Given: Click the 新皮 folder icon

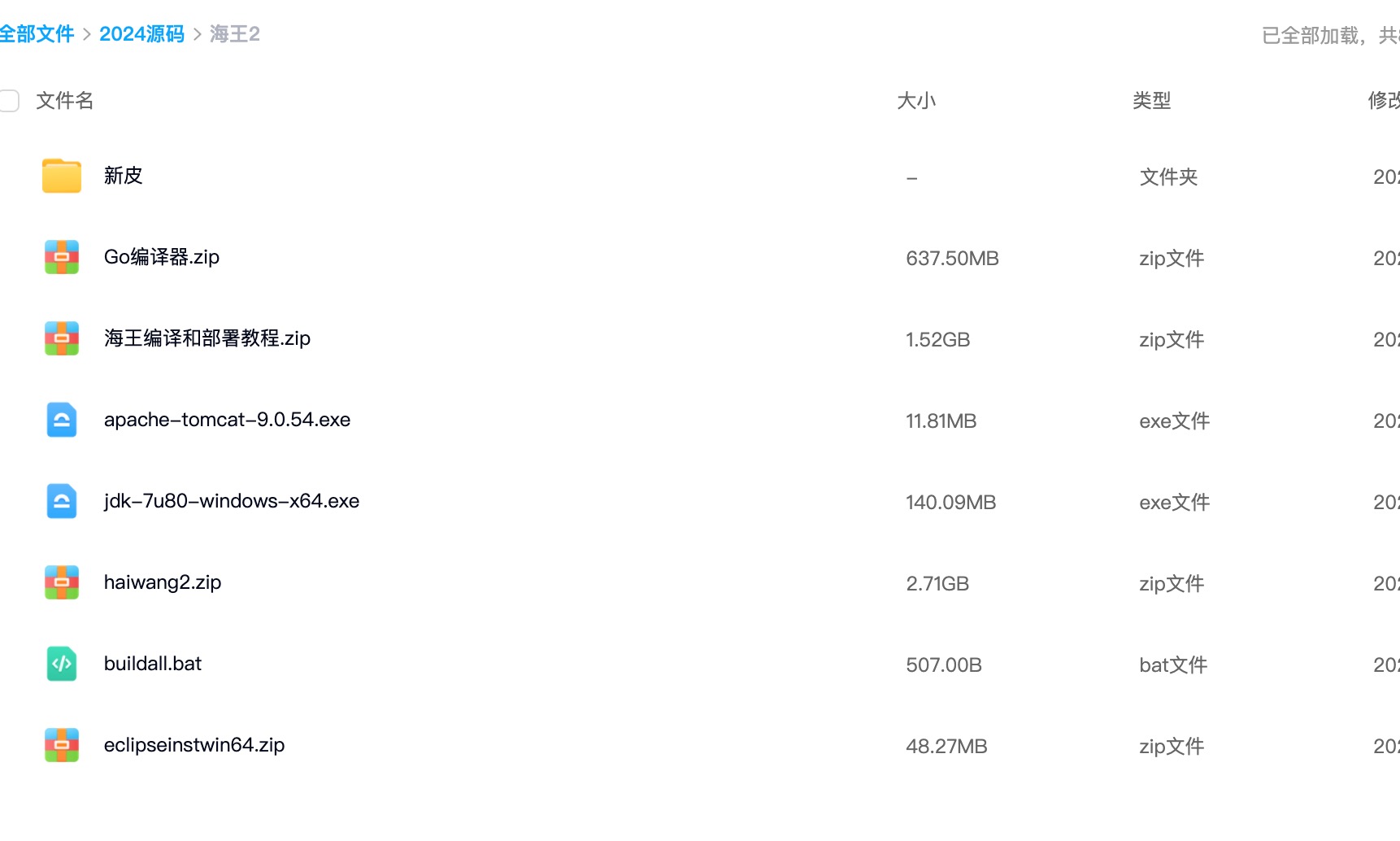Looking at the screenshot, I should tap(62, 176).
